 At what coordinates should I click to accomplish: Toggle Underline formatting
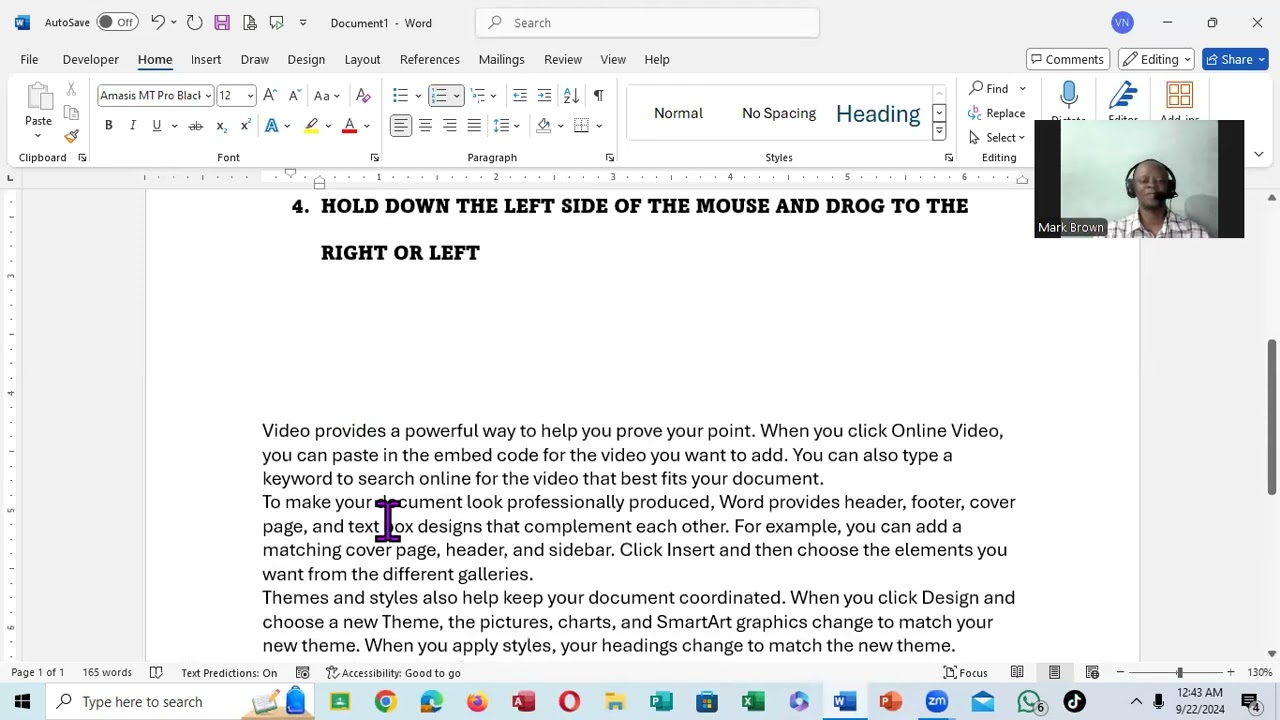point(156,125)
